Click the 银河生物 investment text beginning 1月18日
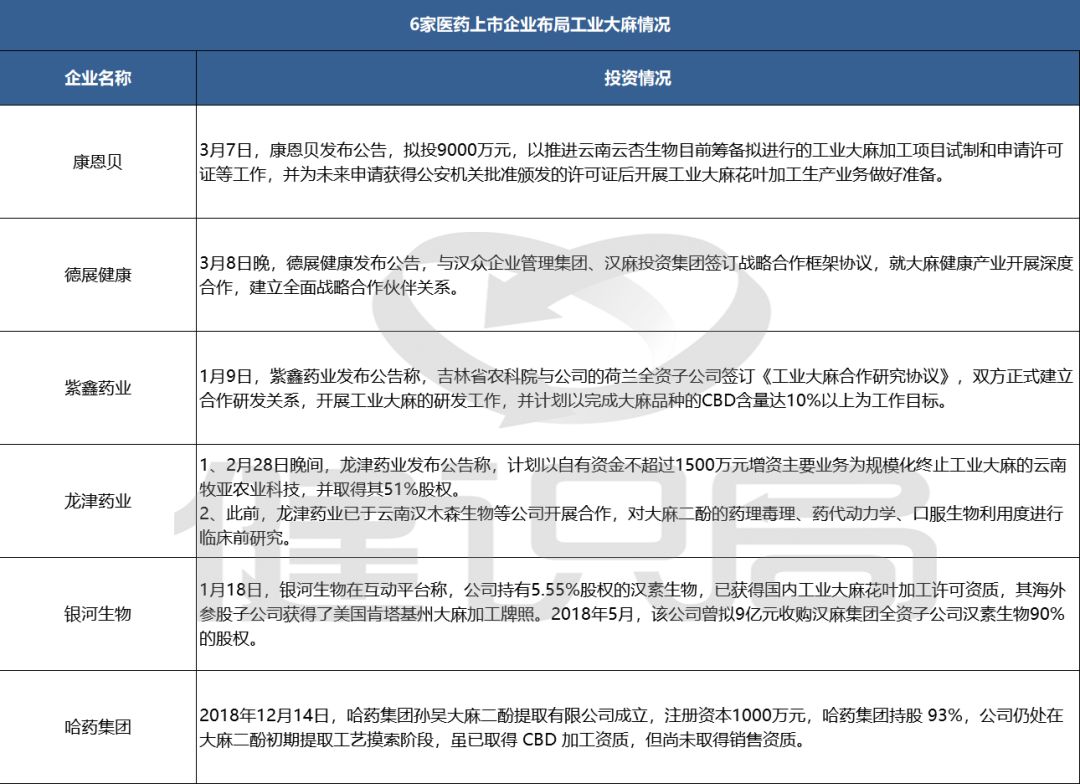1080x784 pixels. coord(632,614)
